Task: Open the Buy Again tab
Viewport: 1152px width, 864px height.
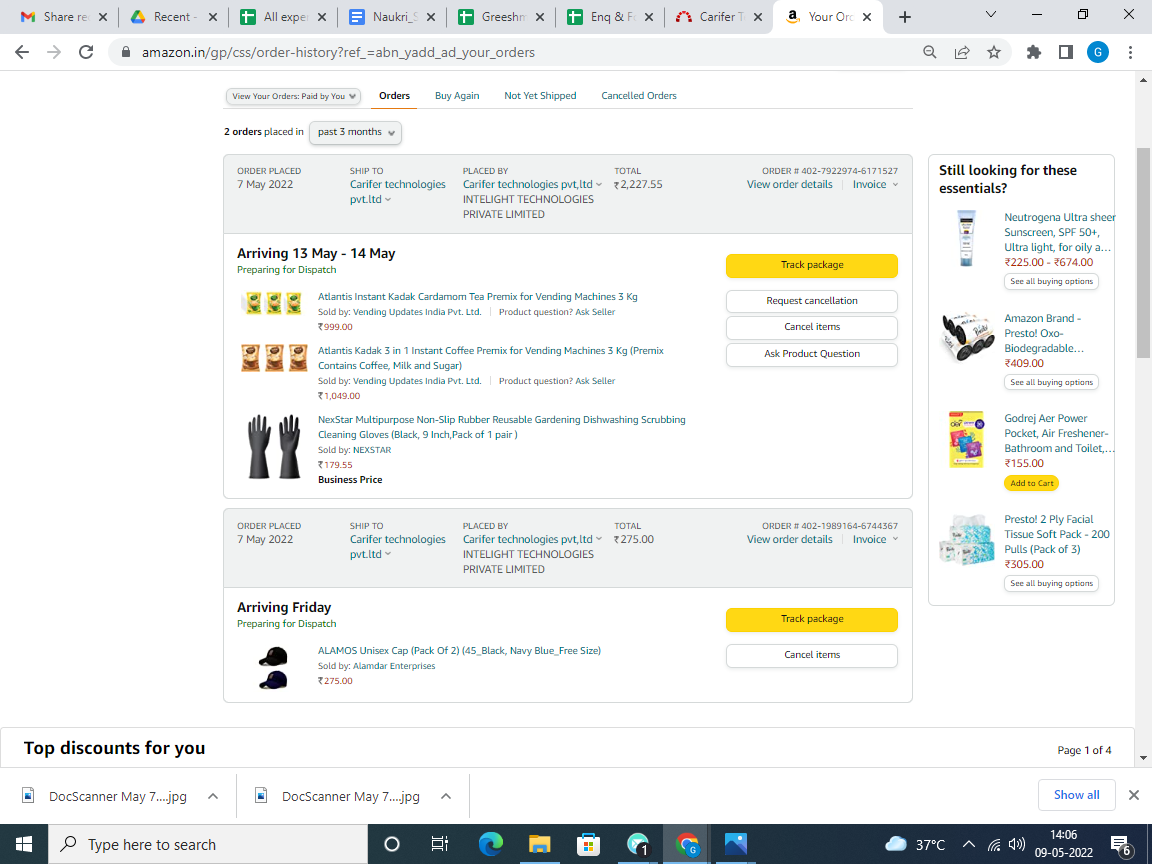Action: [x=457, y=96]
